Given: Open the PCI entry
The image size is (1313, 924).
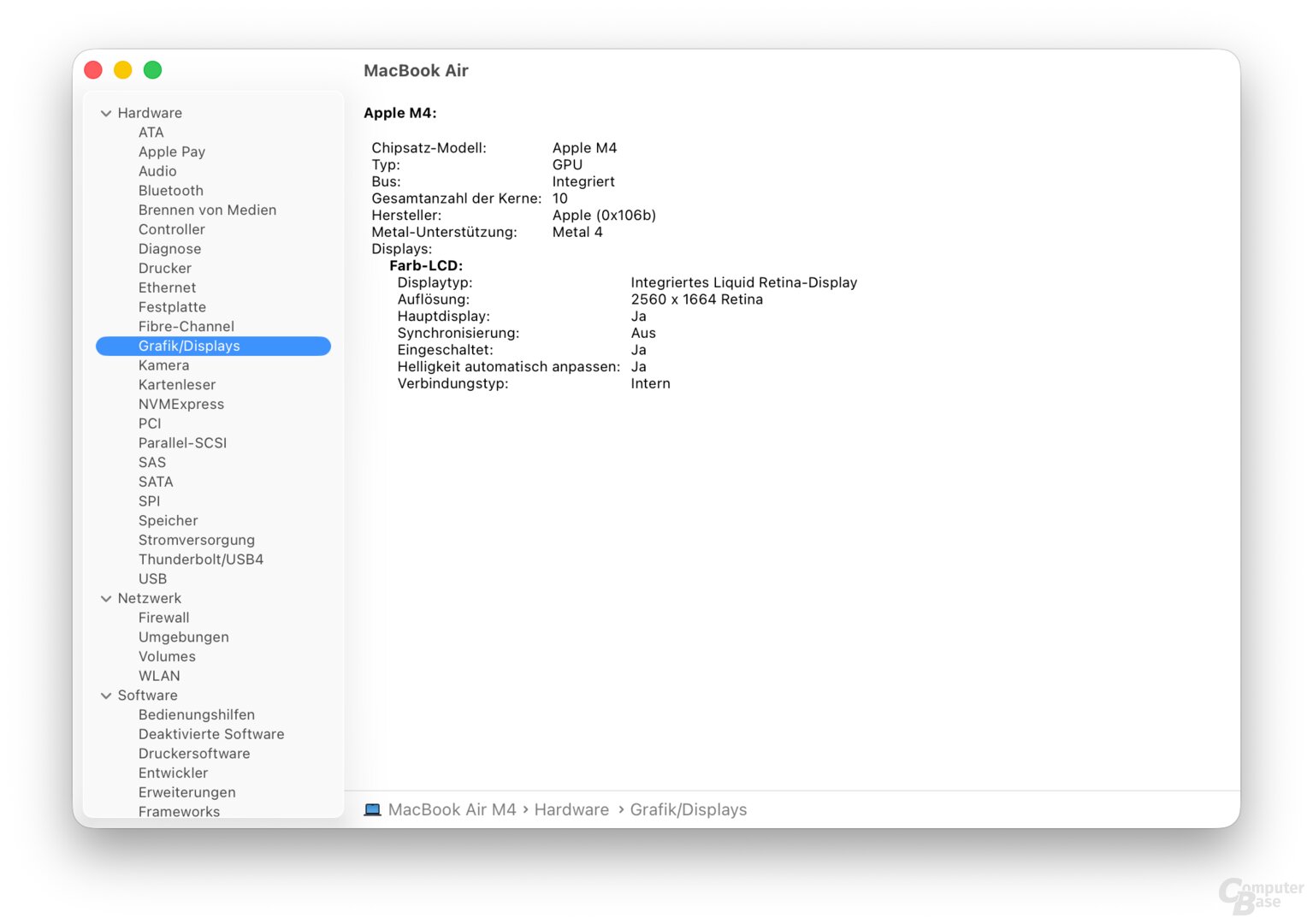Looking at the screenshot, I should point(150,423).
